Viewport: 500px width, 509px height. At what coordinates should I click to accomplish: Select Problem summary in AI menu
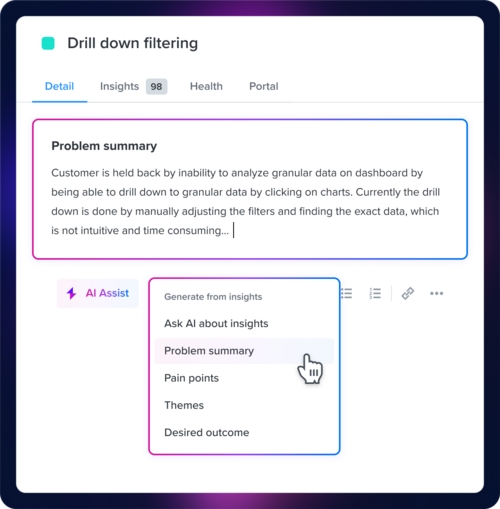(244, 351)
